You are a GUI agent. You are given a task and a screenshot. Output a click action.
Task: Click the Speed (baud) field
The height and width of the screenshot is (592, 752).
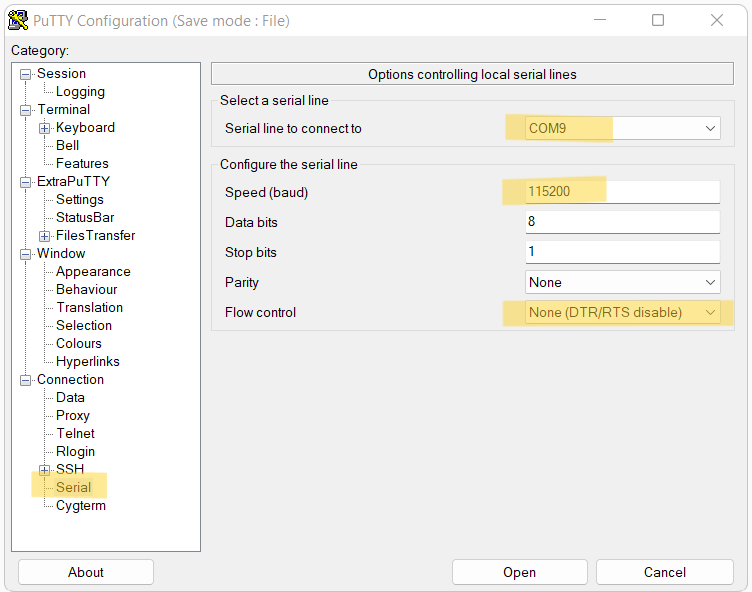623,192
